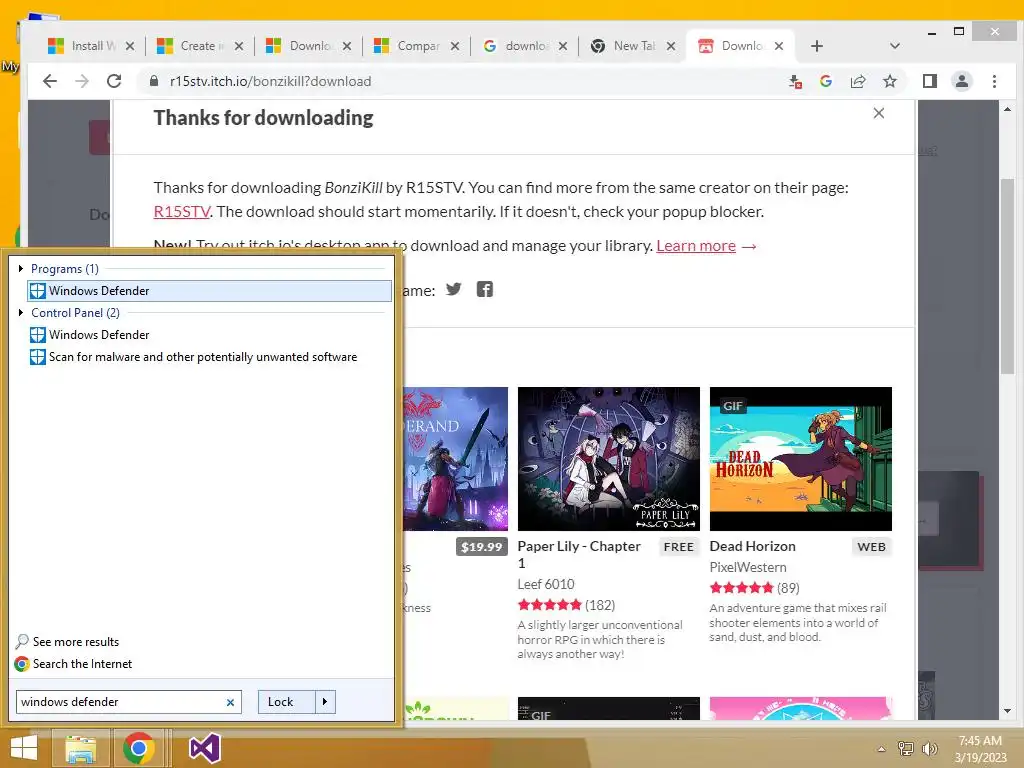Click Search the Internet
This screenshot has width=1024, height=768.
point(73,664)
